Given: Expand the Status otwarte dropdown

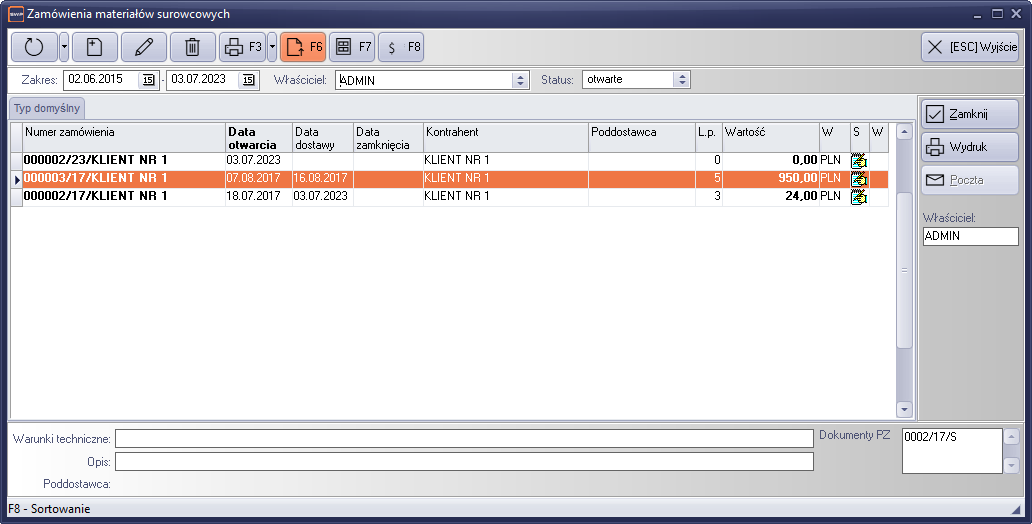Looking at the screenshot, I should pos(682,80).
